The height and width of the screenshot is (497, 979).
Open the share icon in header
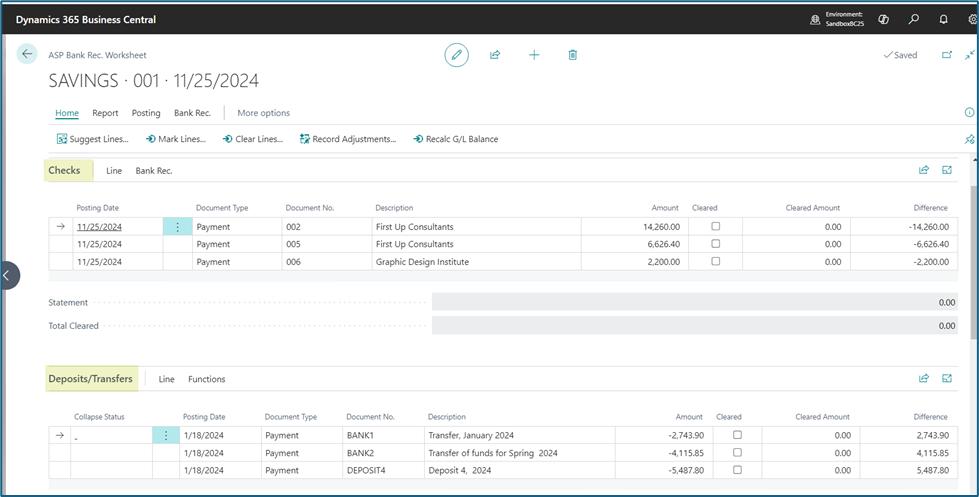click(x=495, y=55)
